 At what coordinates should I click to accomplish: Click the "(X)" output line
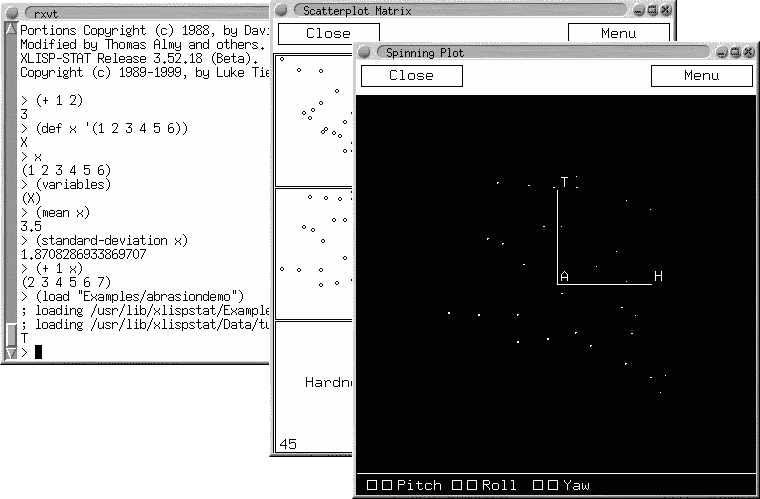[x=31, y=199]
